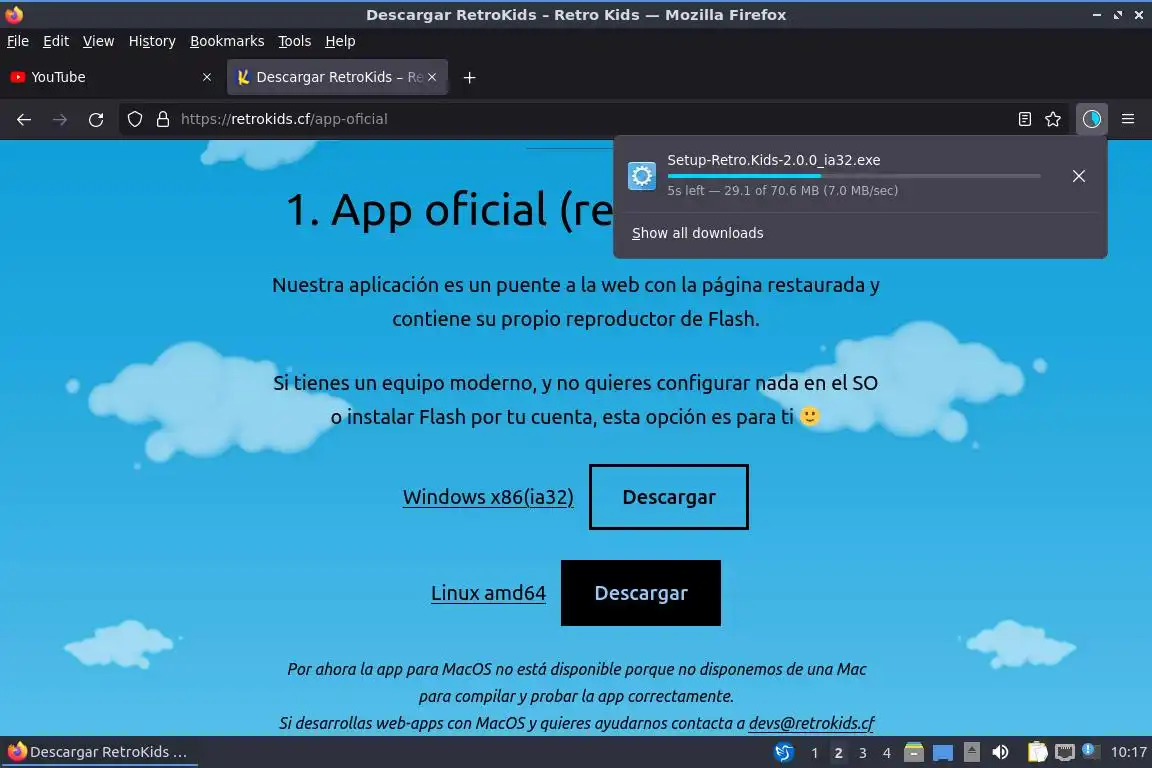Click the '1. App oficial' heading

(450, 210)
